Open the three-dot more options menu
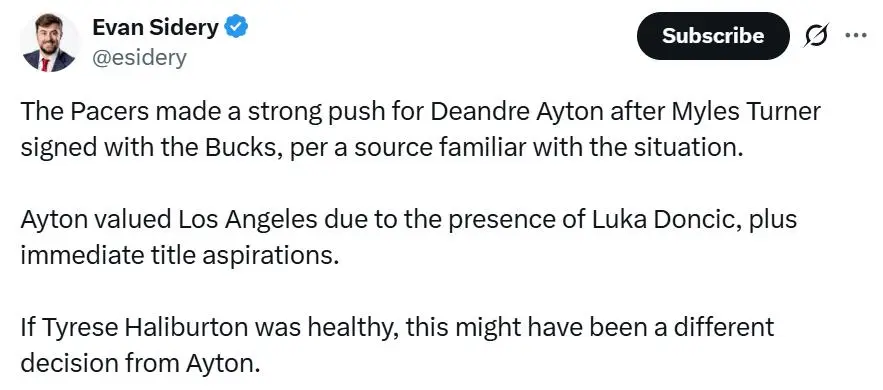 856,35
